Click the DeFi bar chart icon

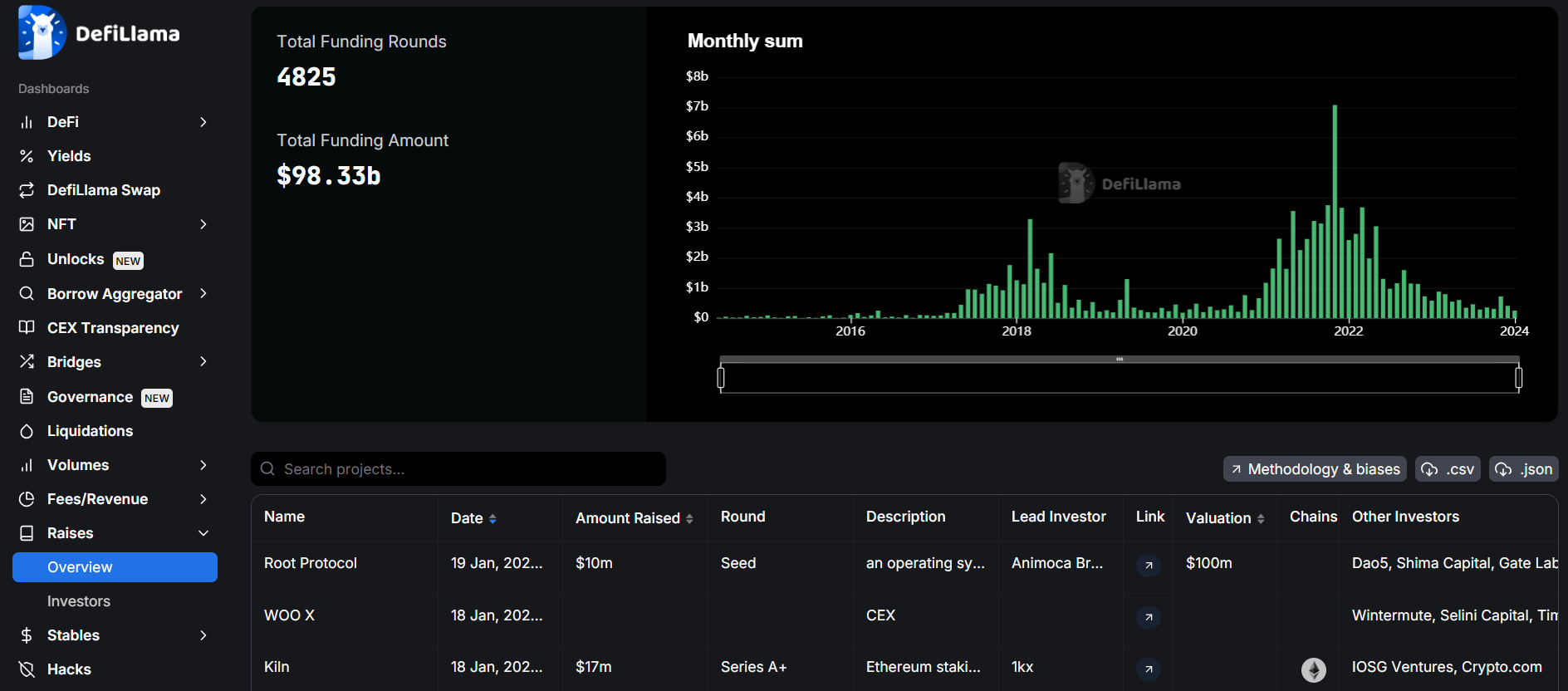[x=27, y=122]
